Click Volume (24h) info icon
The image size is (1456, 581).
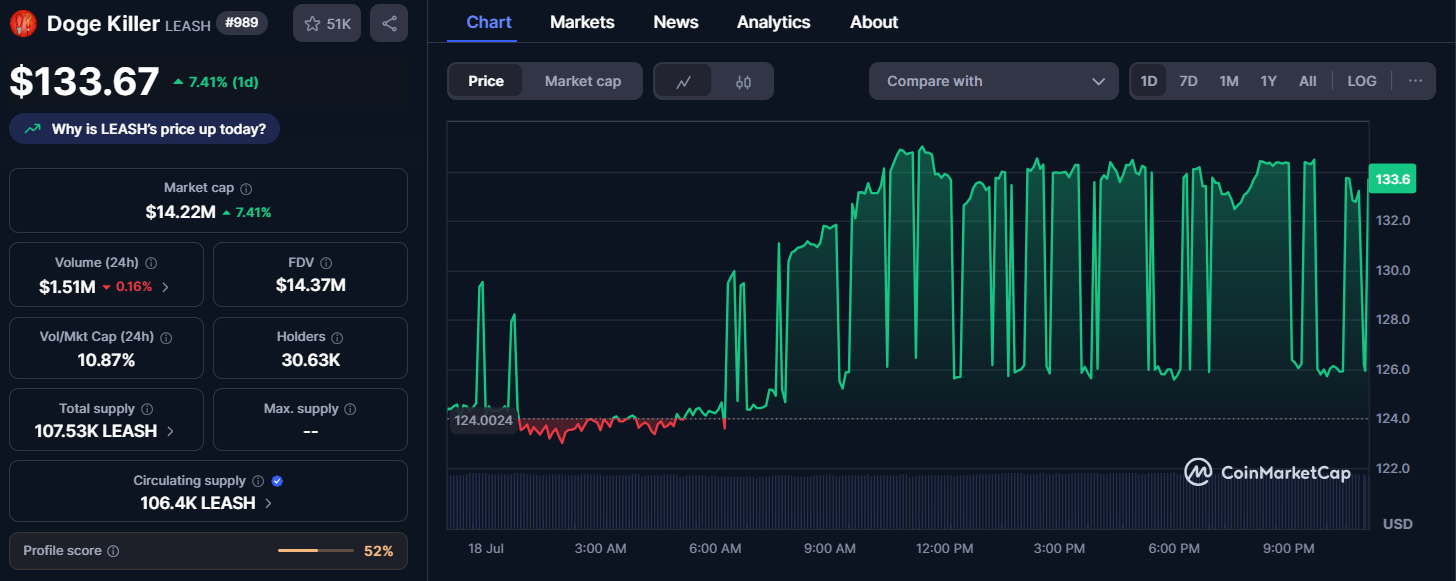[x=152, y=263]
